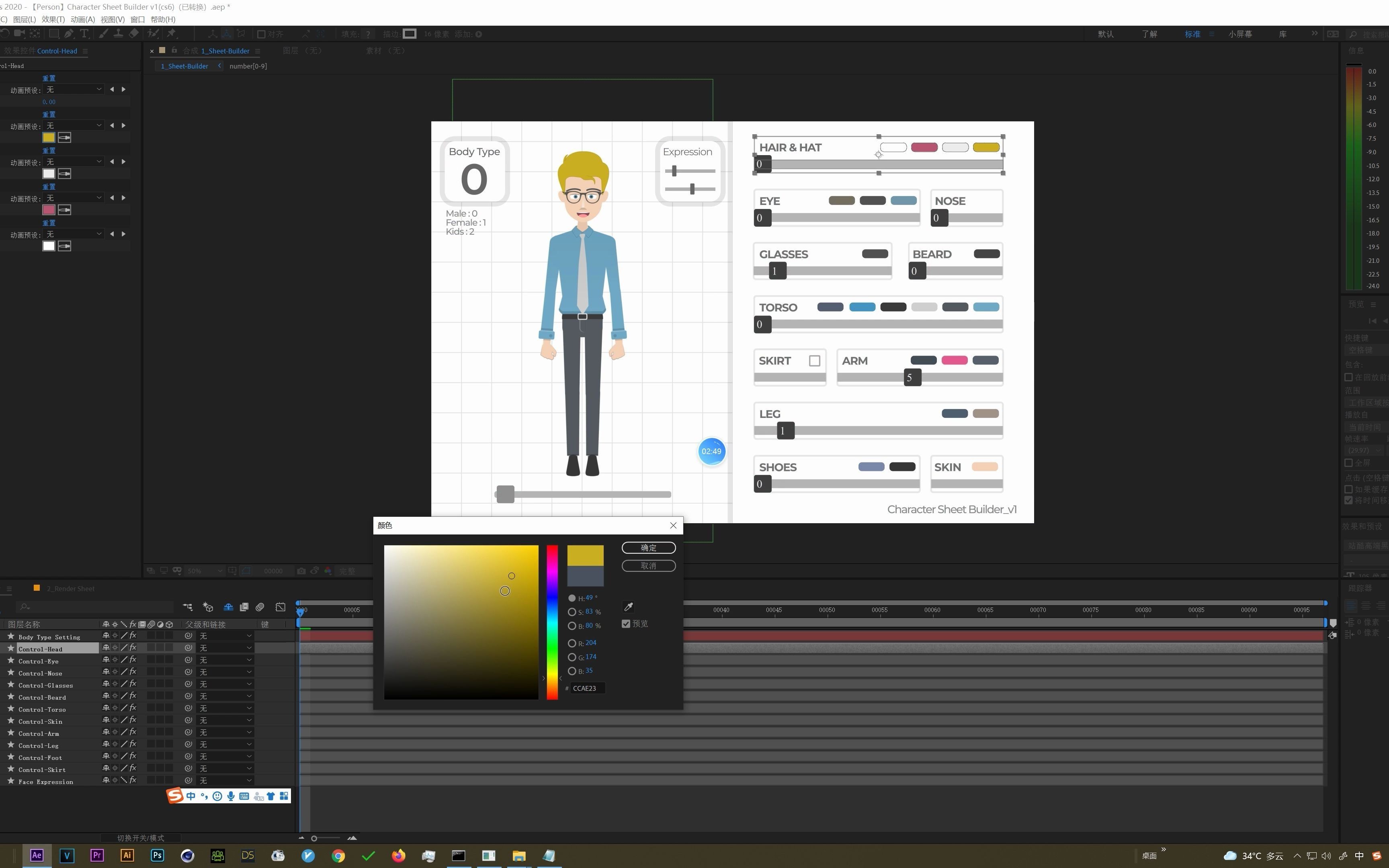The width and height of the screenshot is (1389, 868).
Task: Click the eyedropper in color dialog
Action: tap(628, 607)
